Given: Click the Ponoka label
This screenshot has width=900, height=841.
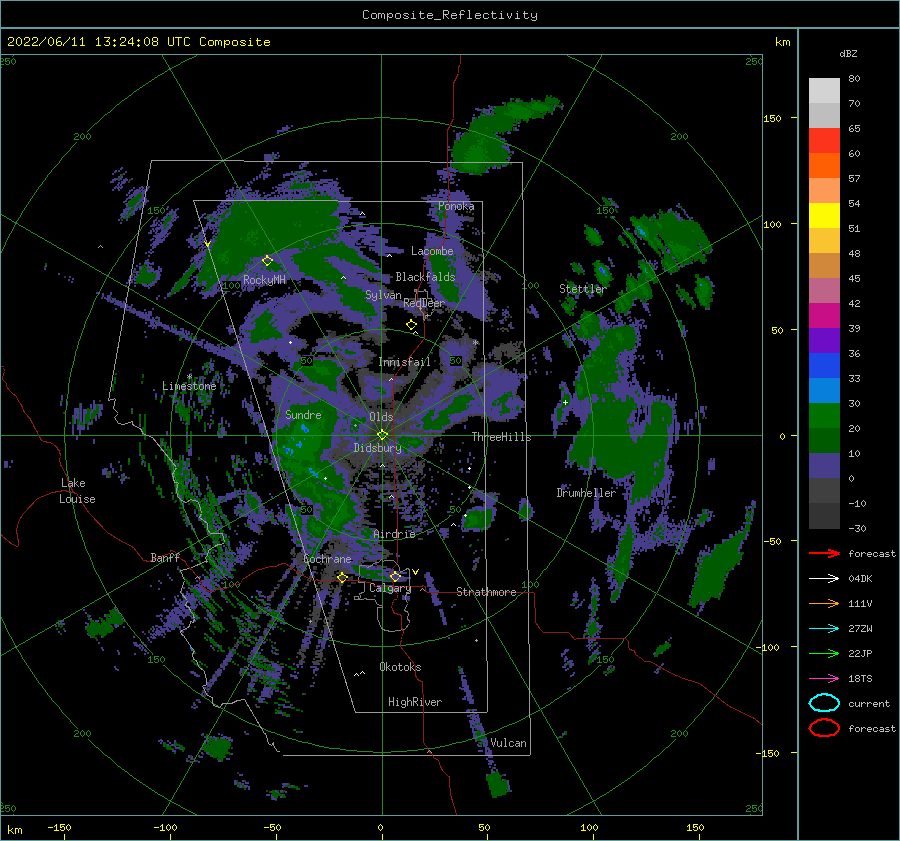Looking at the screenshot, I should pyautogui.click(x=456, y=206).
